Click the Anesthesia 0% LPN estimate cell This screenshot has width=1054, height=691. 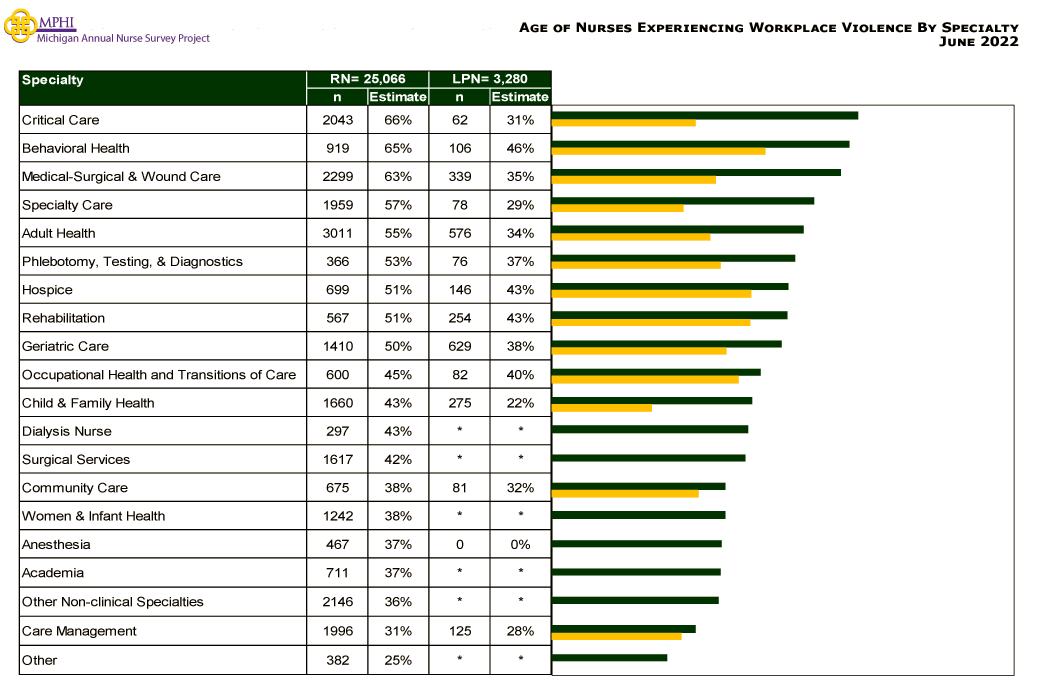pos(518,544)
